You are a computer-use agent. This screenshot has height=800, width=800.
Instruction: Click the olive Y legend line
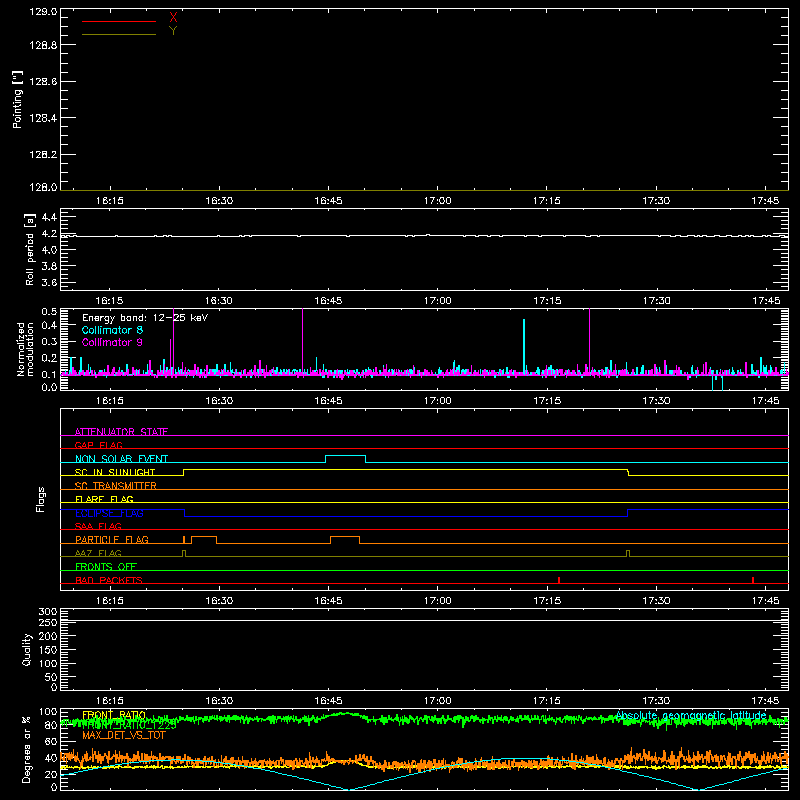click(118, 34)
